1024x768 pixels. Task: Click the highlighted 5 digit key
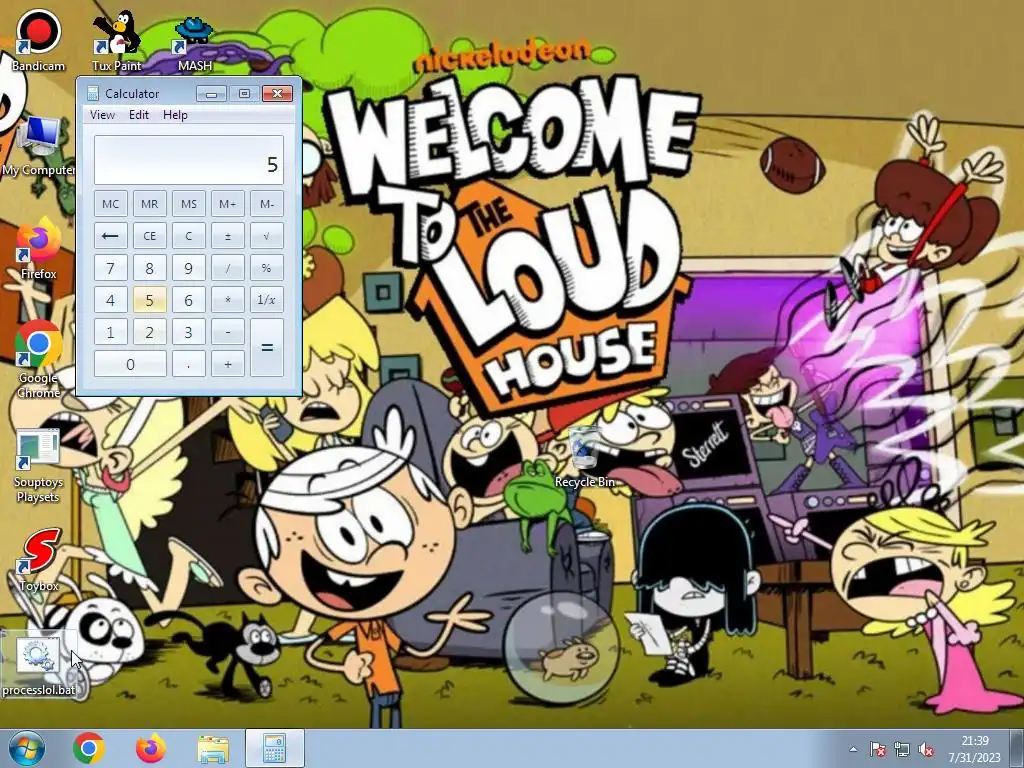(150, 300)
